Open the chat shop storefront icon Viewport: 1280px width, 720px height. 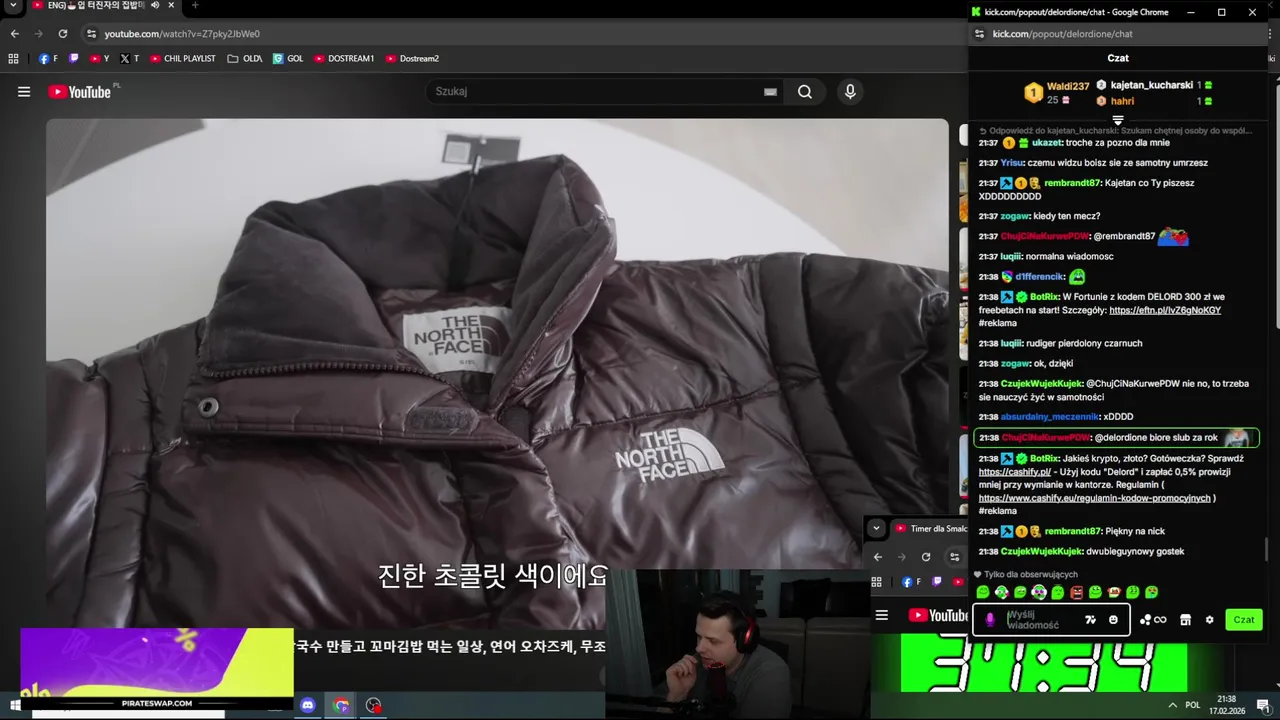click(x=1185, y=620)
